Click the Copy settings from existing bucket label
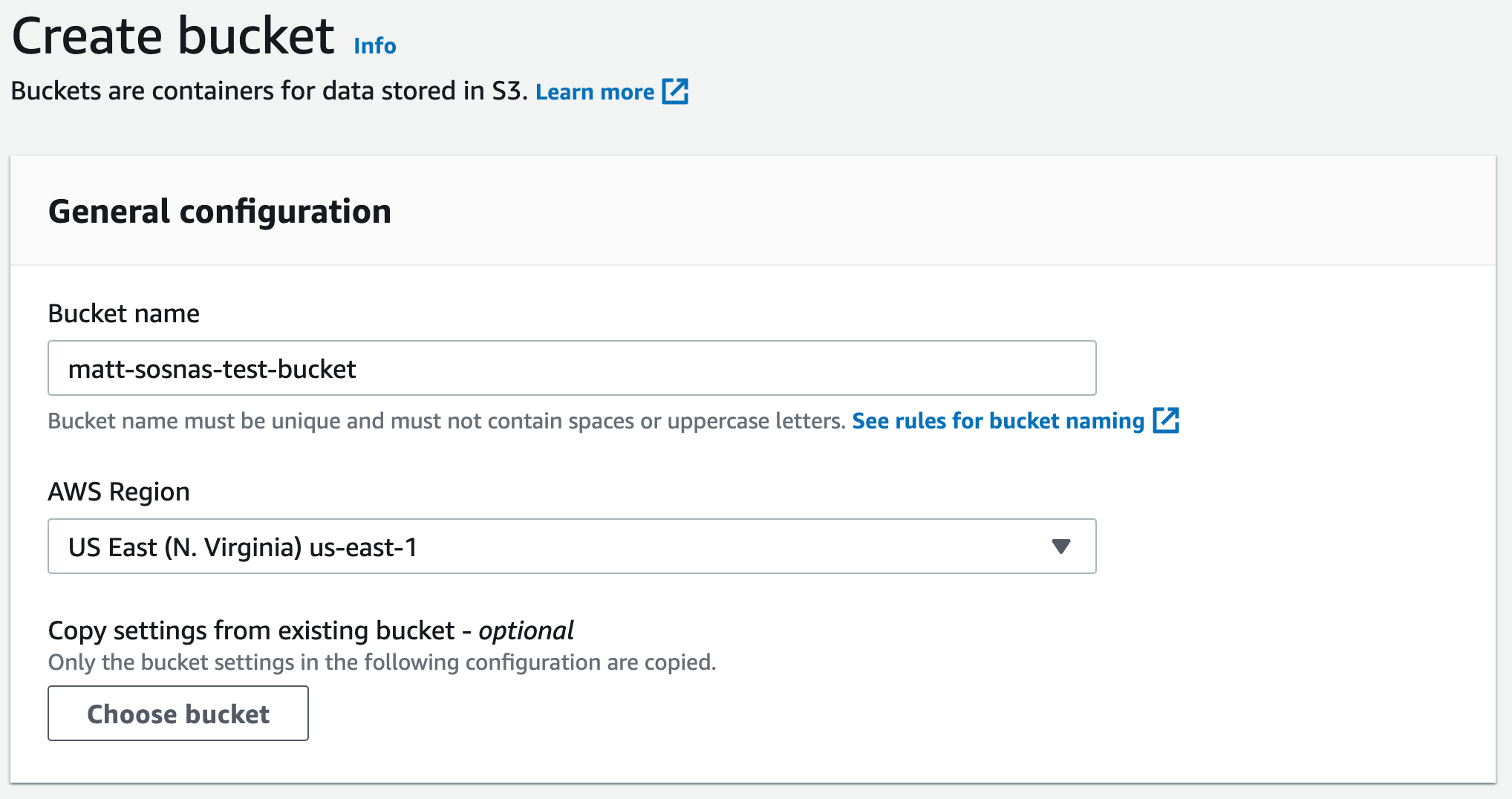Viewport: 1512px width, 799px height. coord(251,630)
